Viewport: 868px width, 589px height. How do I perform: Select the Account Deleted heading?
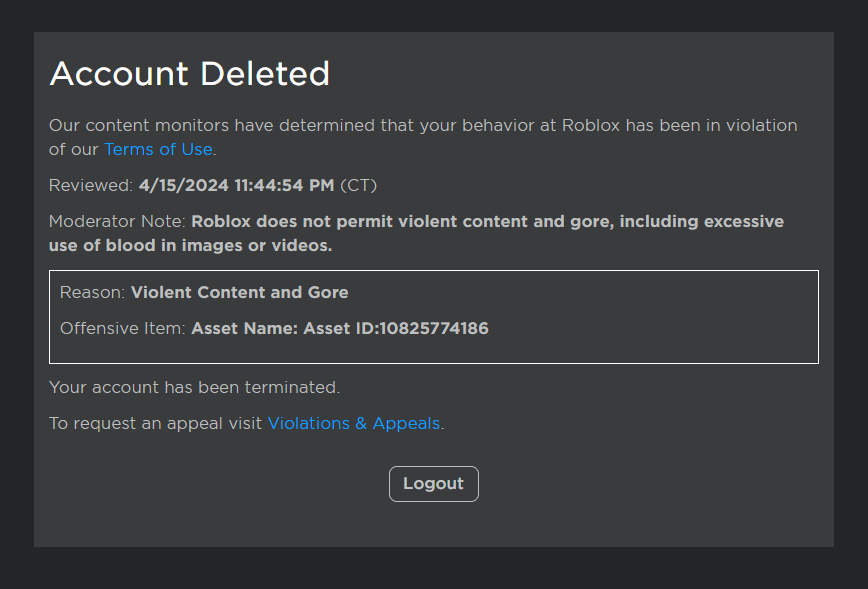189,74
